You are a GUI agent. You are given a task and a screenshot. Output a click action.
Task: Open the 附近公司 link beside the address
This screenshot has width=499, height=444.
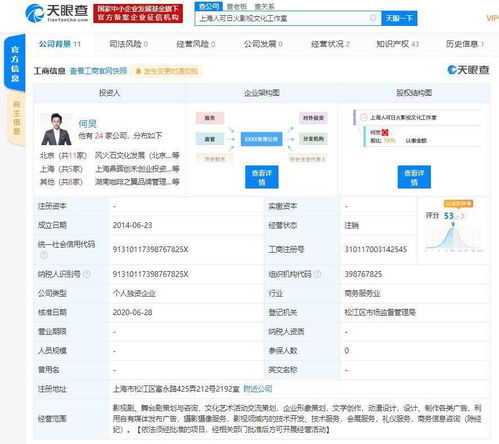pyautogui.click(x=258, y=389)
